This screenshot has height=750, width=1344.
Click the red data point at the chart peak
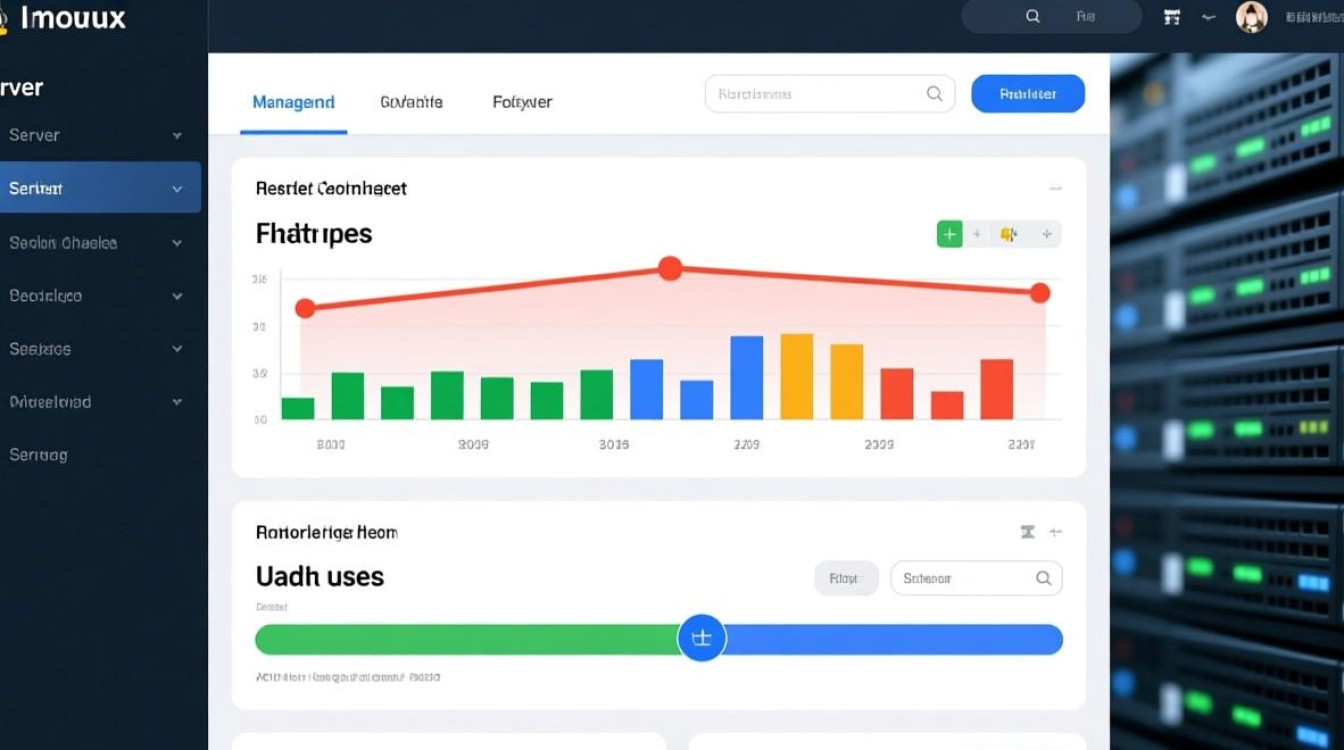670,268
